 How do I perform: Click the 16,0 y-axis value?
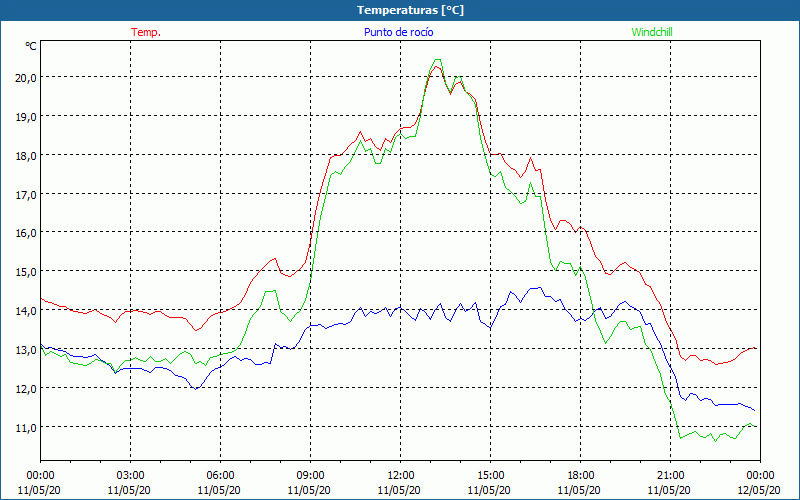26,233
